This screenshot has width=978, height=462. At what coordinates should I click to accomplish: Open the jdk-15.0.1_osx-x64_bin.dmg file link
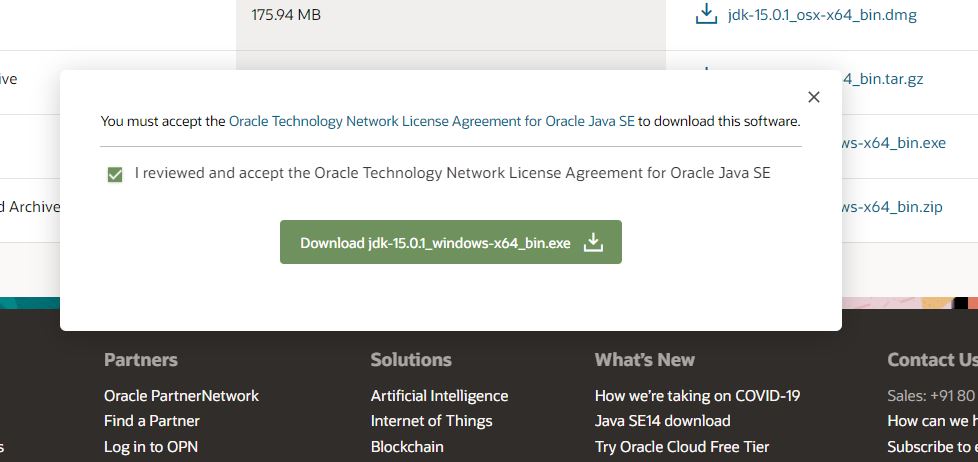pos(822,15)
